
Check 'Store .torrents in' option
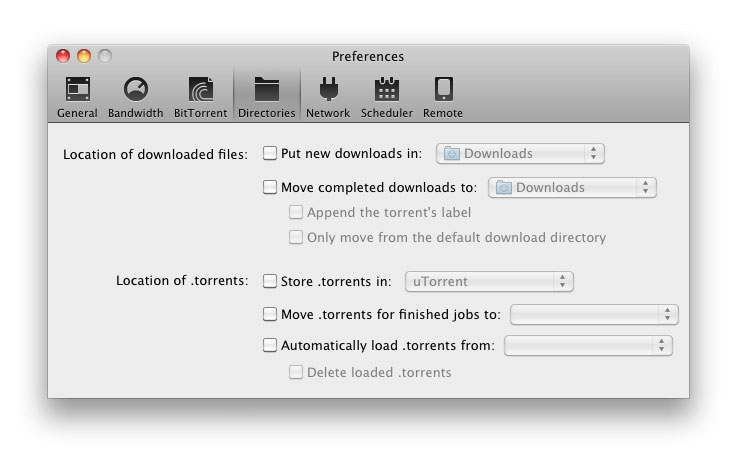pyautogui.click(x=270, y=281)
